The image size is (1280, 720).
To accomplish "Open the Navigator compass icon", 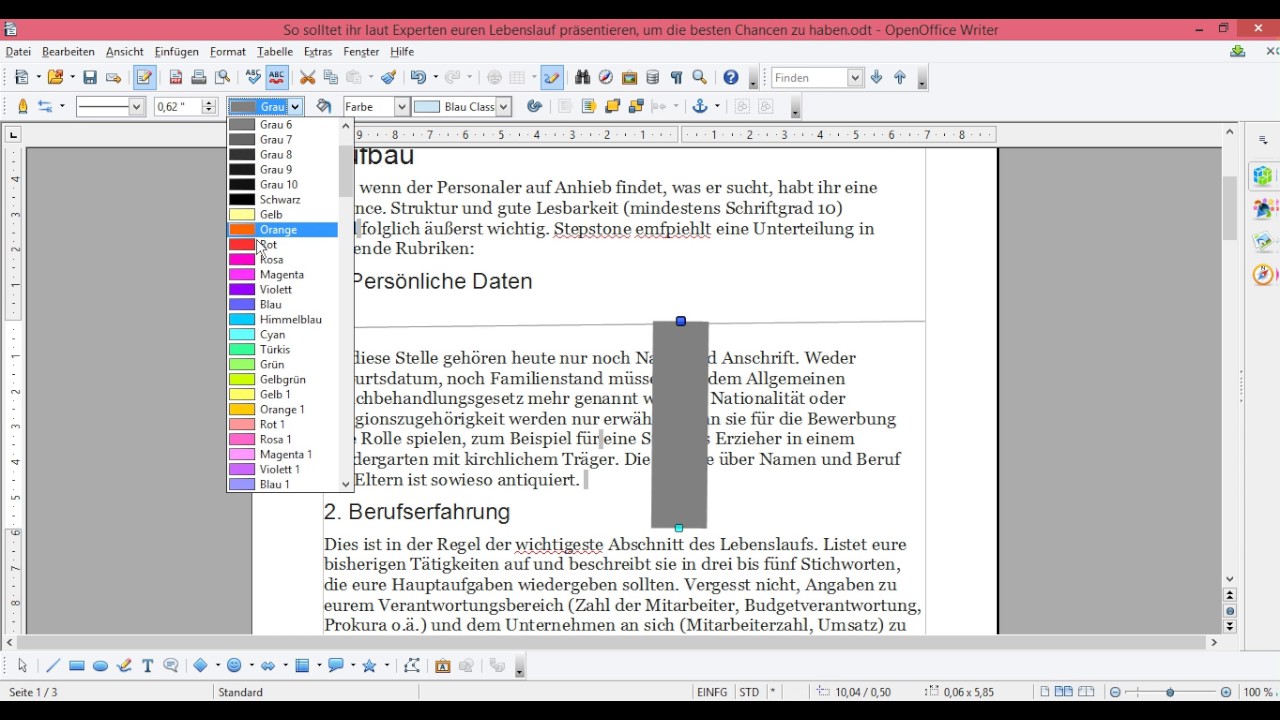I will tap(606, 77).
